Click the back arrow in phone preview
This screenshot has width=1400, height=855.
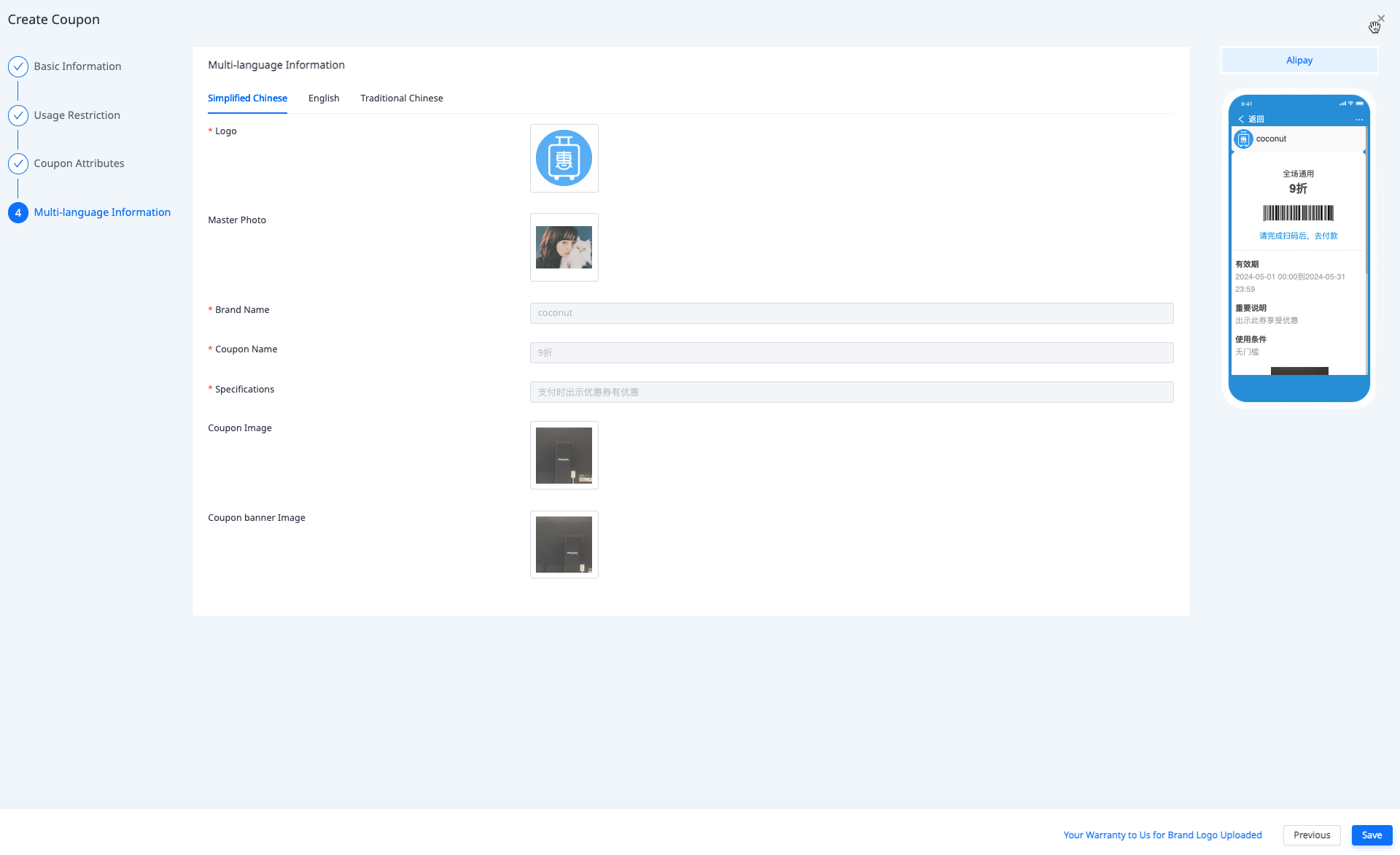[x=1241, y=119]
